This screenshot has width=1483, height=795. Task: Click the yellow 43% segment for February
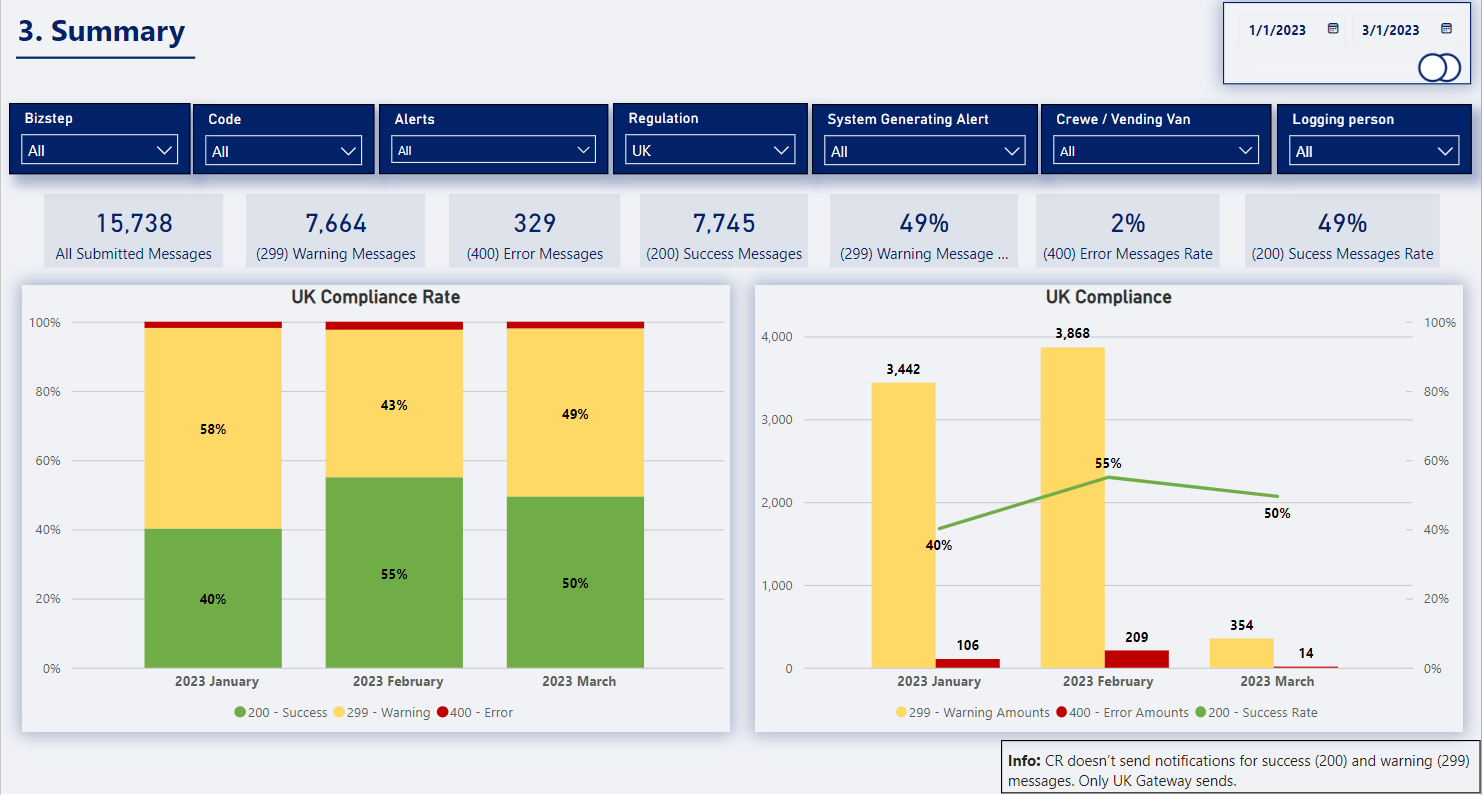(394, 404)
